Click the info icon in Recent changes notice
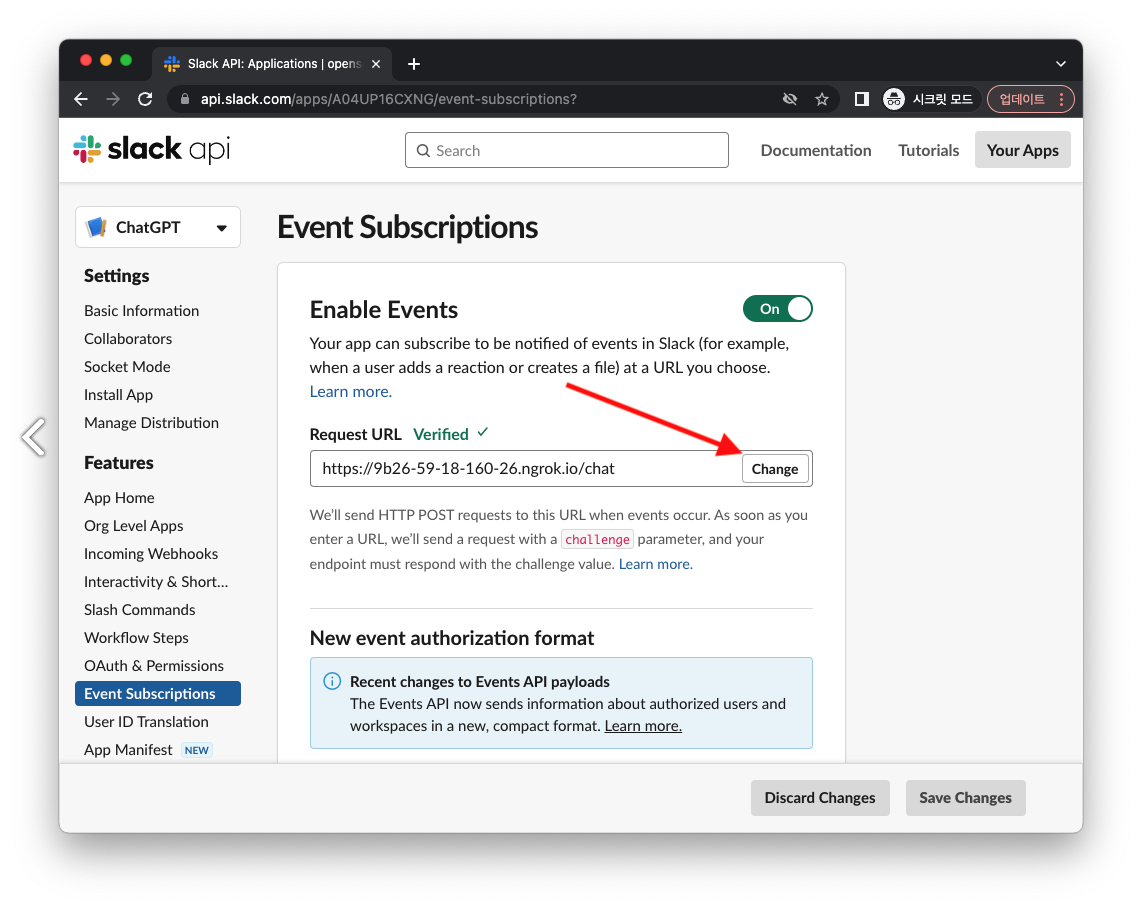The width and height of the screenshot is (1136, 901). point(332,681)
